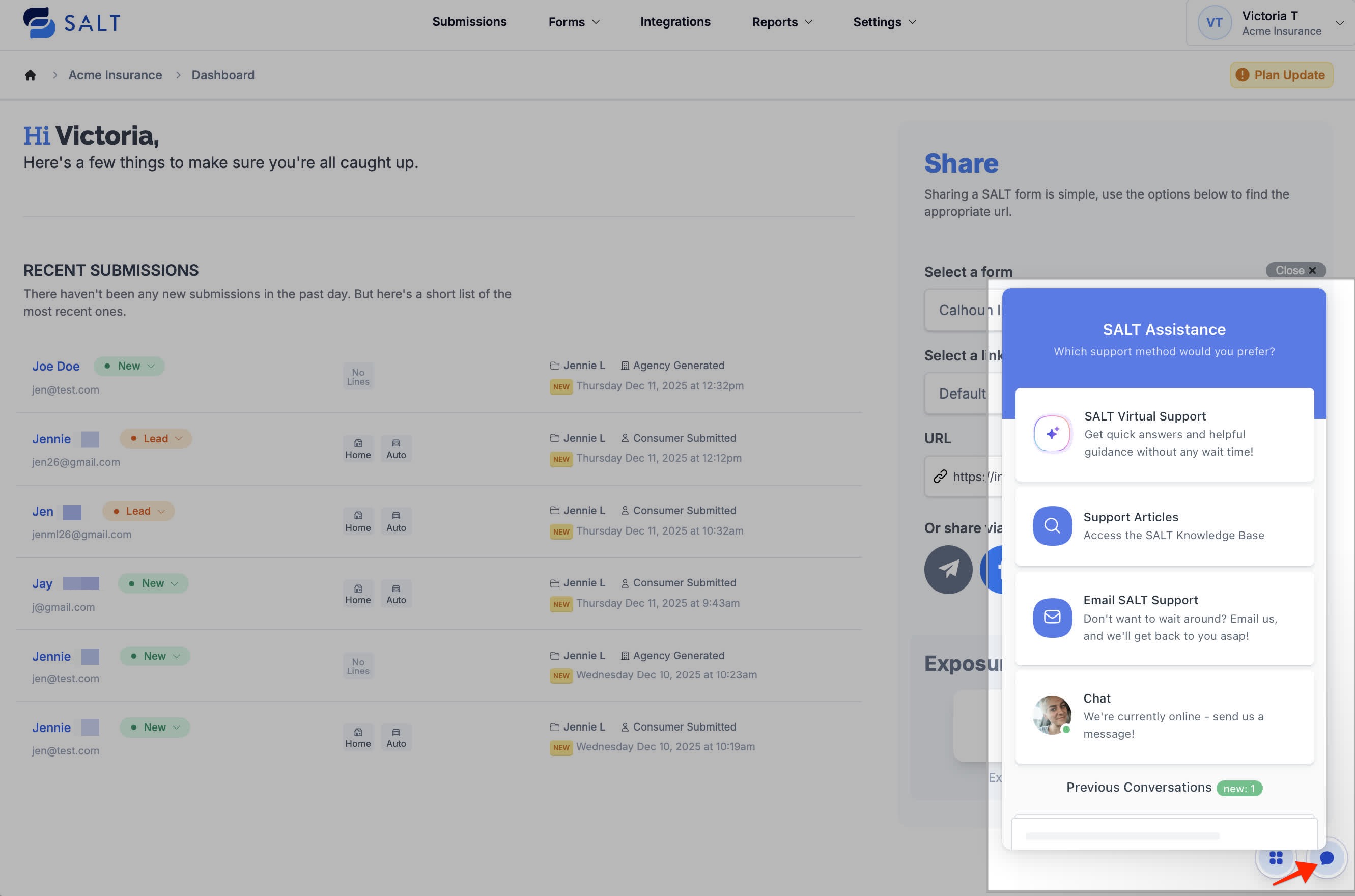
Task: Open Jen's Lead status dropdown
Action: (139, 511)
